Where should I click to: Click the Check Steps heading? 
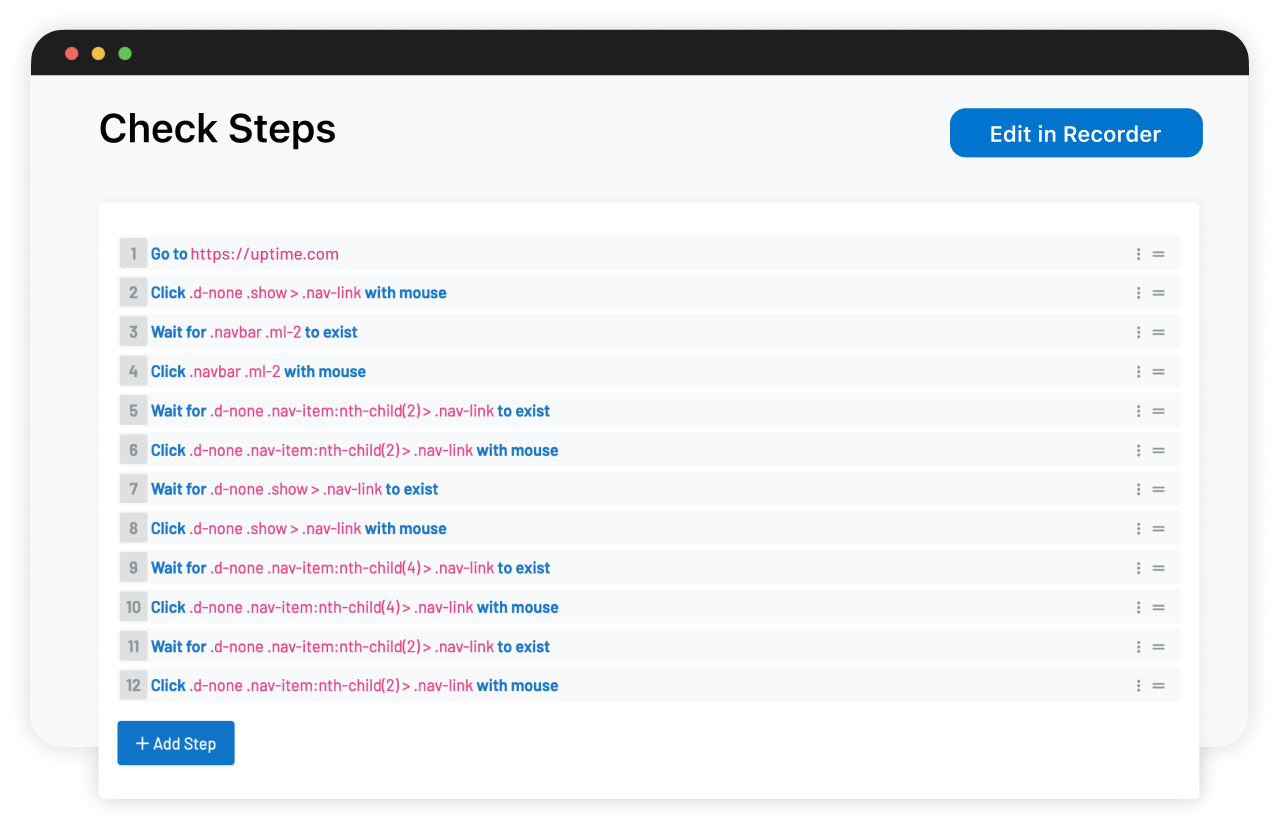[x=217, y=129]
